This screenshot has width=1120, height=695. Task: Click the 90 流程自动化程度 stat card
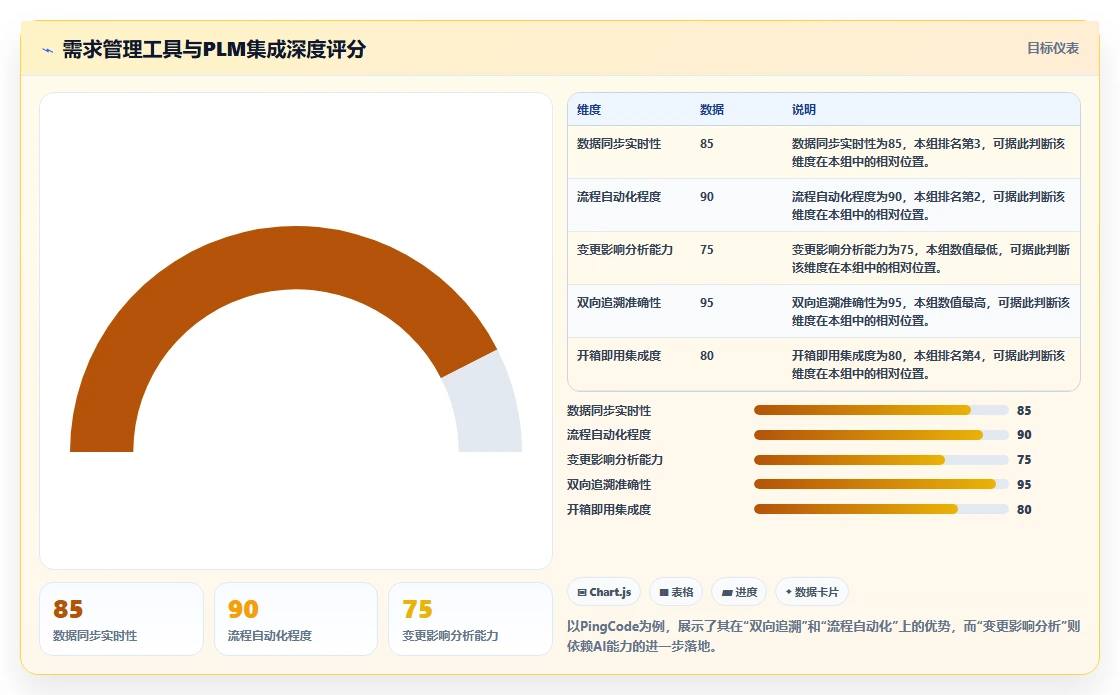coord(296,619)
